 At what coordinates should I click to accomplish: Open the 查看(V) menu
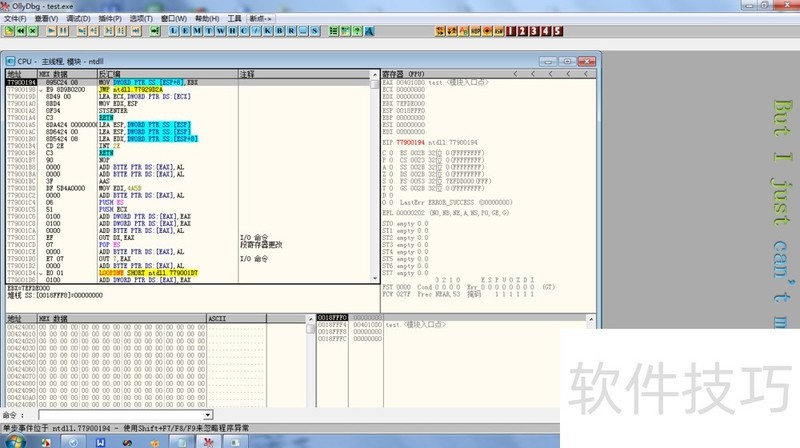click(46, 18)
